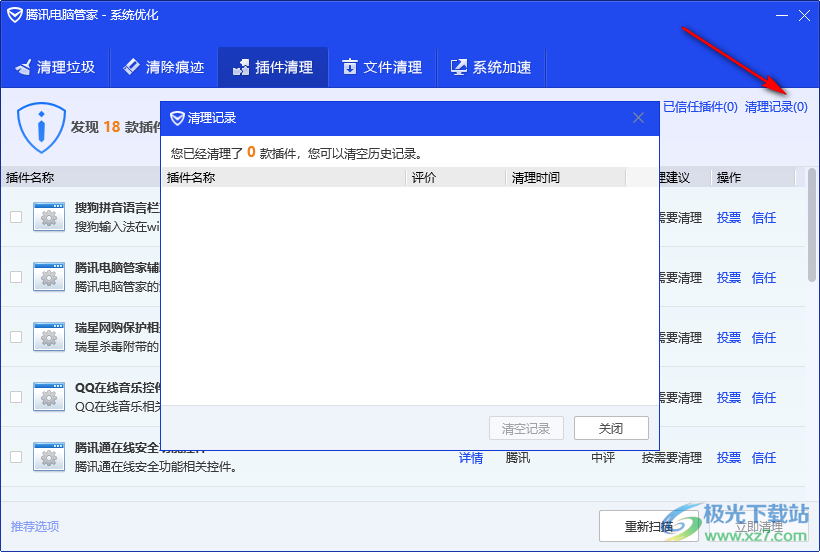
Task: Click the eraser icon on 清除痕迹
Action: 131,66
